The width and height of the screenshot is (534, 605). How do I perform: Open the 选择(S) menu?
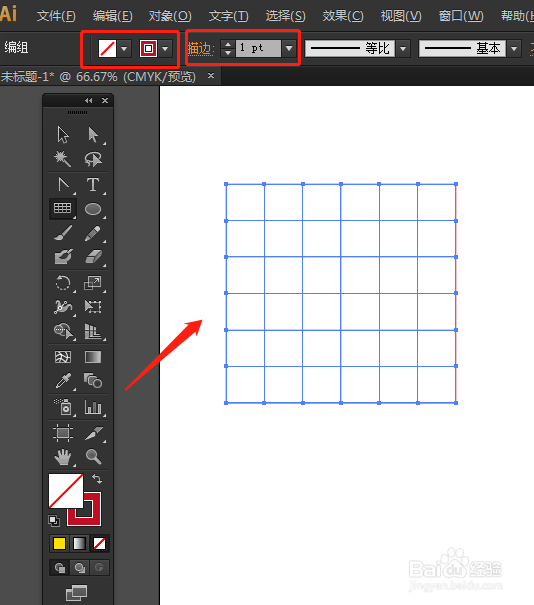coord(286,16)
